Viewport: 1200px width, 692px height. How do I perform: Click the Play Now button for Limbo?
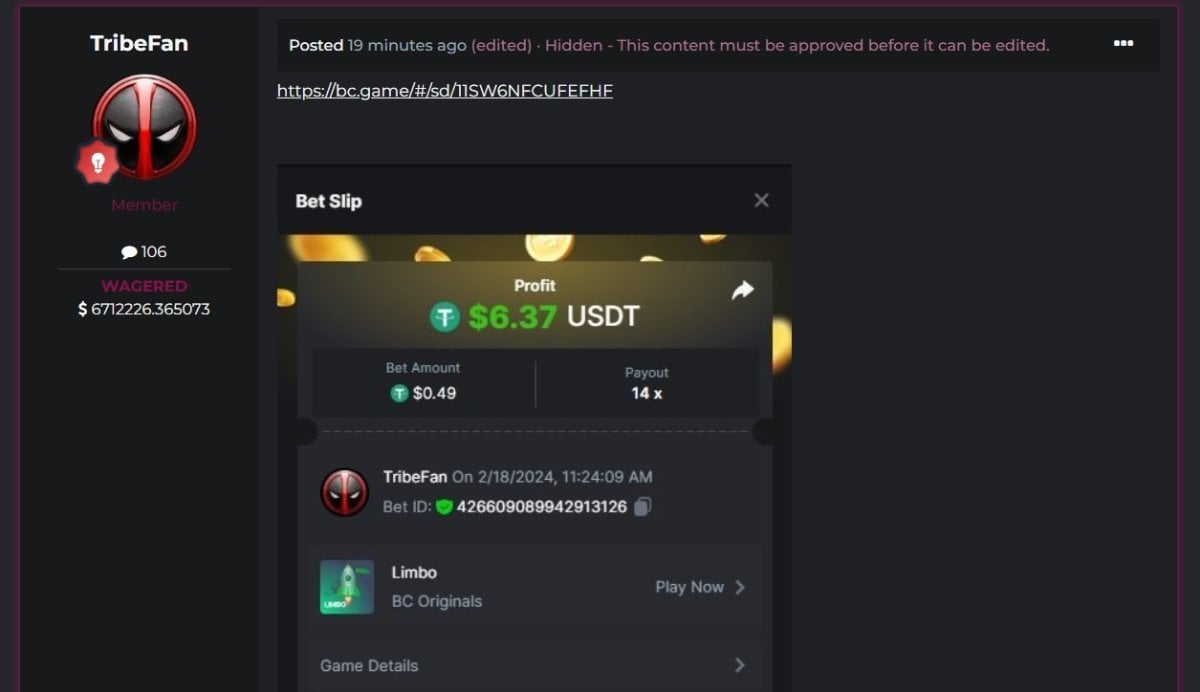[x=700, y=587]
